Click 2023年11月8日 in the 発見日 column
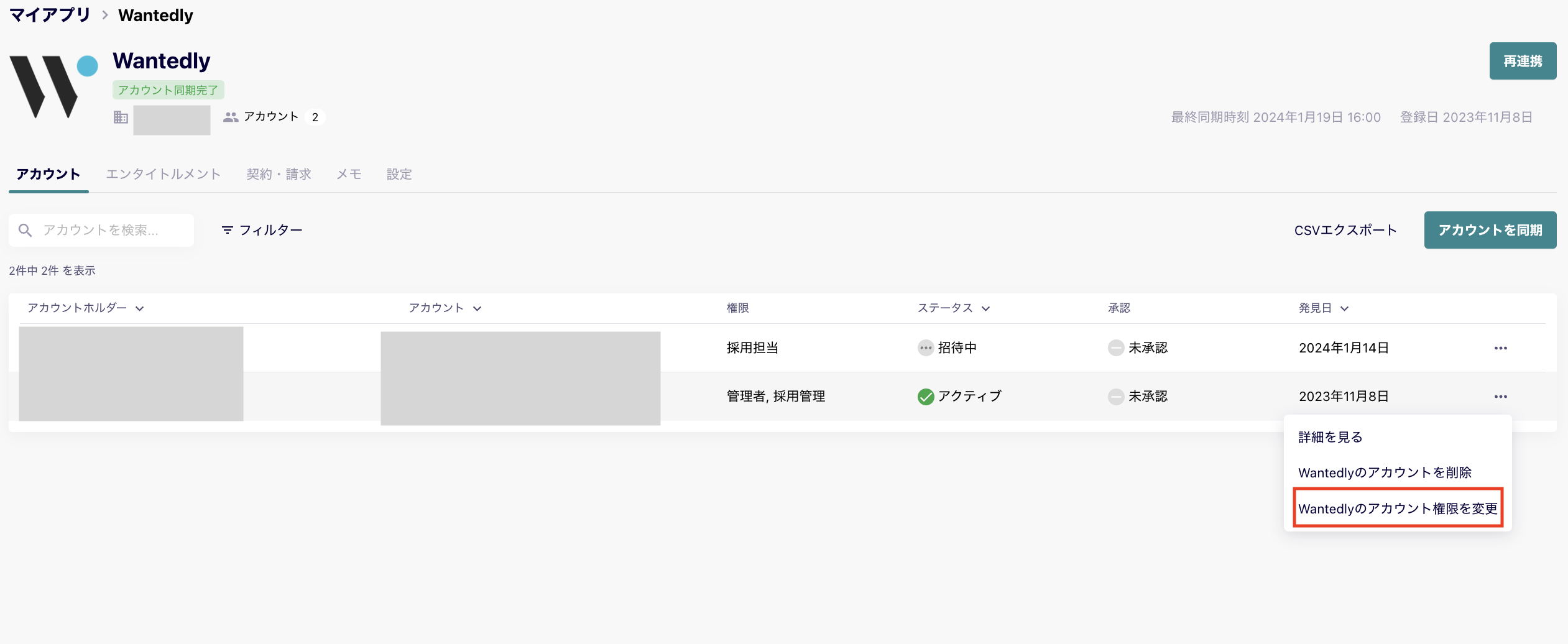The image size is (1568, 644). (x=1344, y=397)
